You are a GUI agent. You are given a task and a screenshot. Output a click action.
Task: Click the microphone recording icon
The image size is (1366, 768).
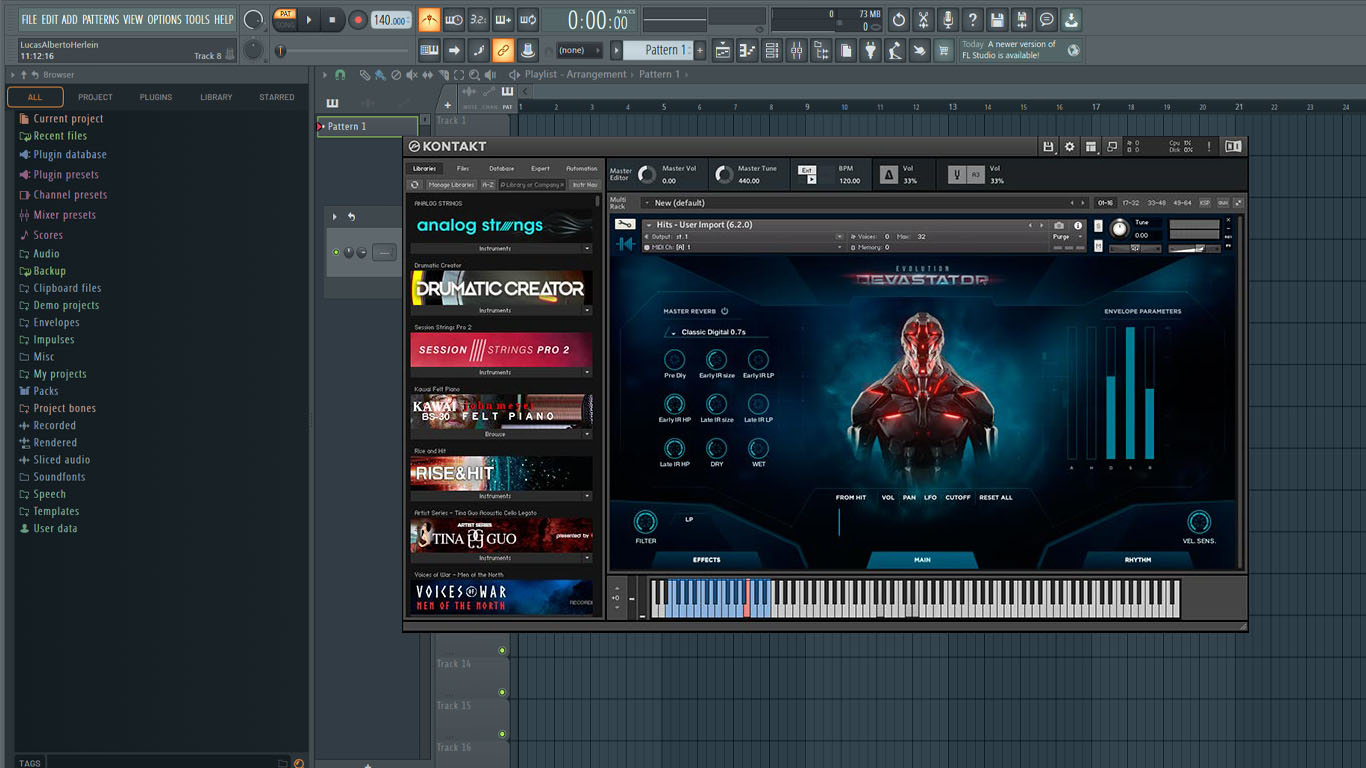947,20
